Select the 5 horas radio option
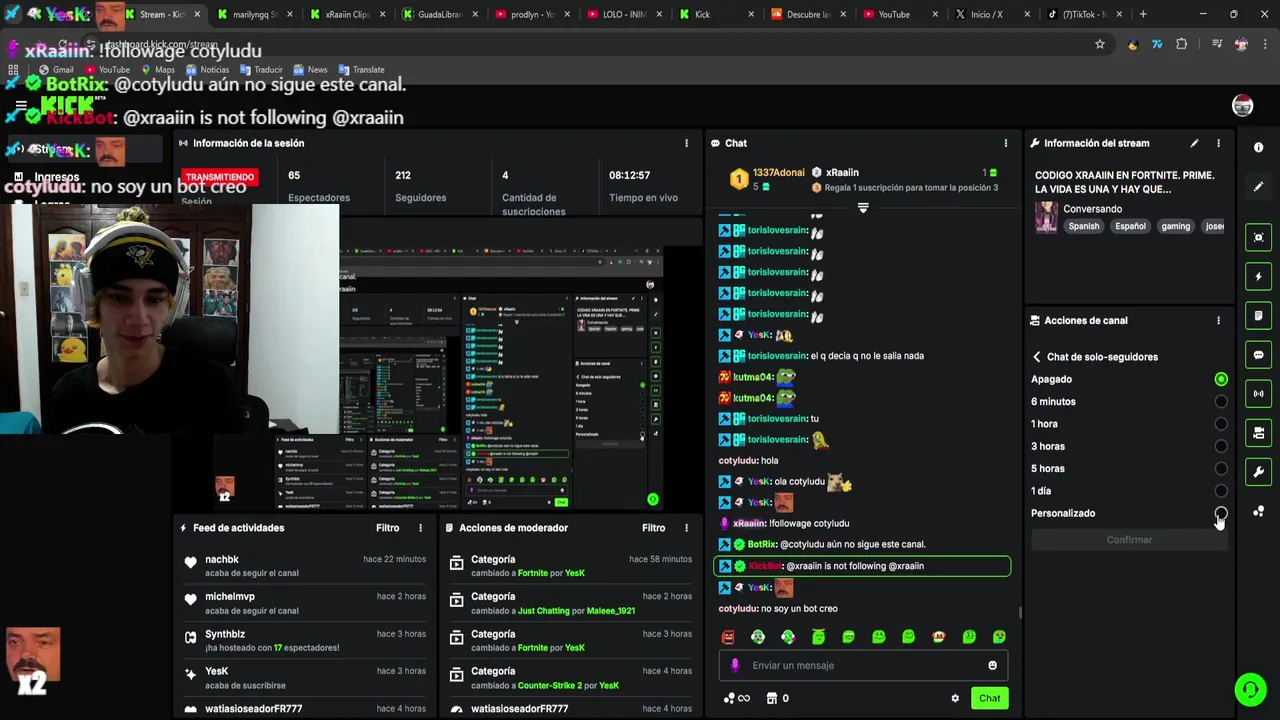Viewport: 1280px width, 720px height. [x=1221, y=469]
